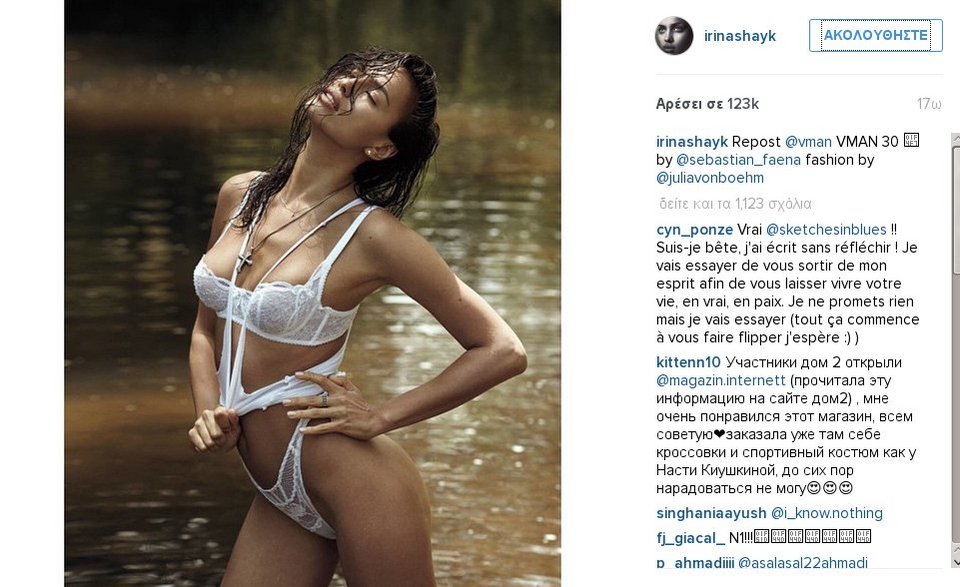Visit @sebastian_faena tagged profile
Viewport: 960px width, 587px height.
(738, 160)
